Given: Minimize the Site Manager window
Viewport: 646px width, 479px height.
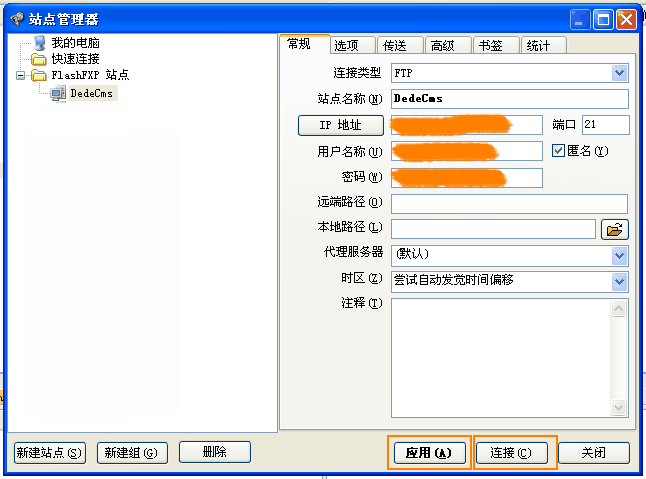Looking at the screenshot, I should (x=580, y=19).
